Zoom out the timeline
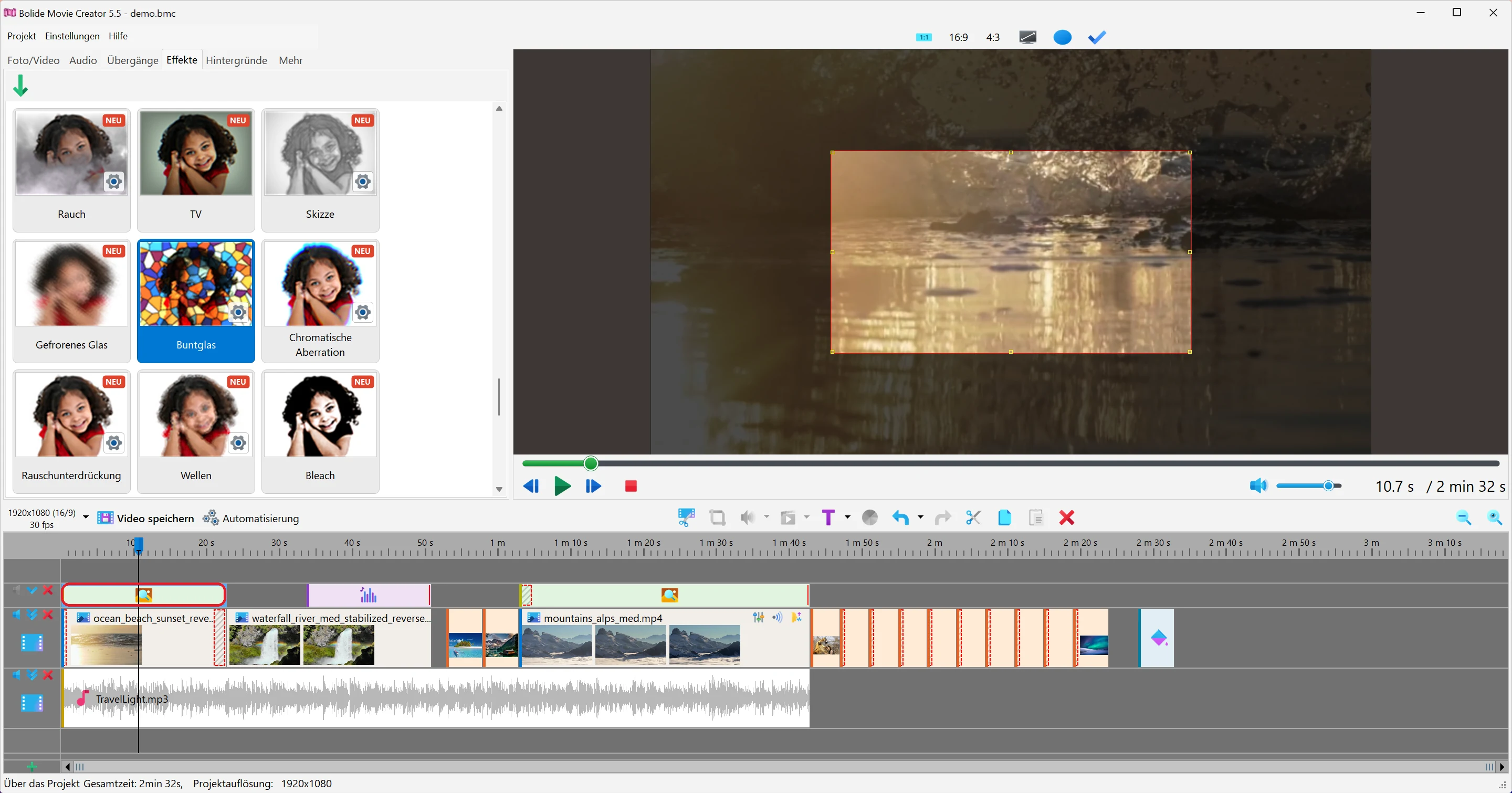This screenshot has width=1512, height=793. (x=1463, y=517)
